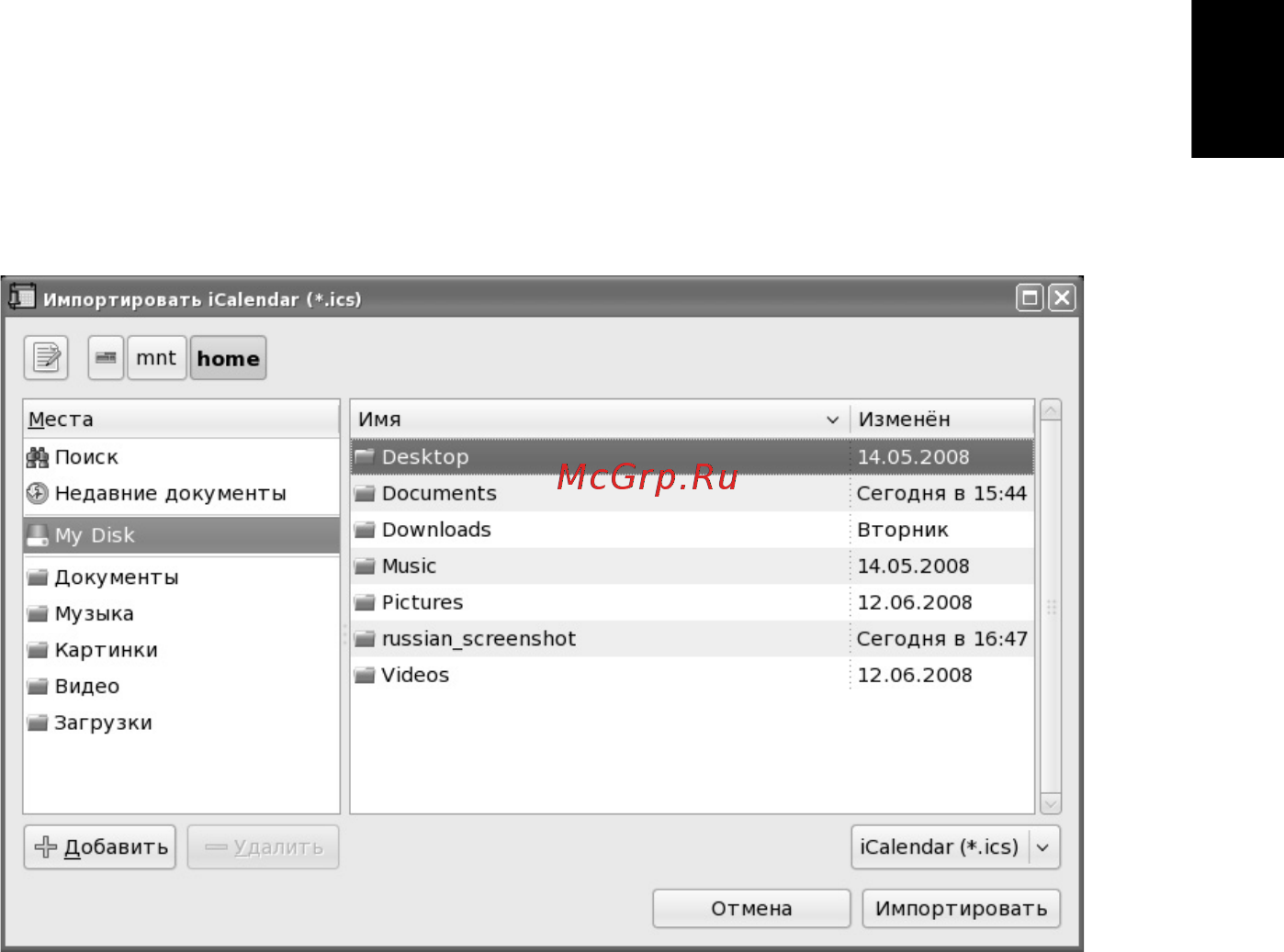Screen dimensions: 1284x952
Task: Click the Documents folder icon
Action: (x=366, y=493)
